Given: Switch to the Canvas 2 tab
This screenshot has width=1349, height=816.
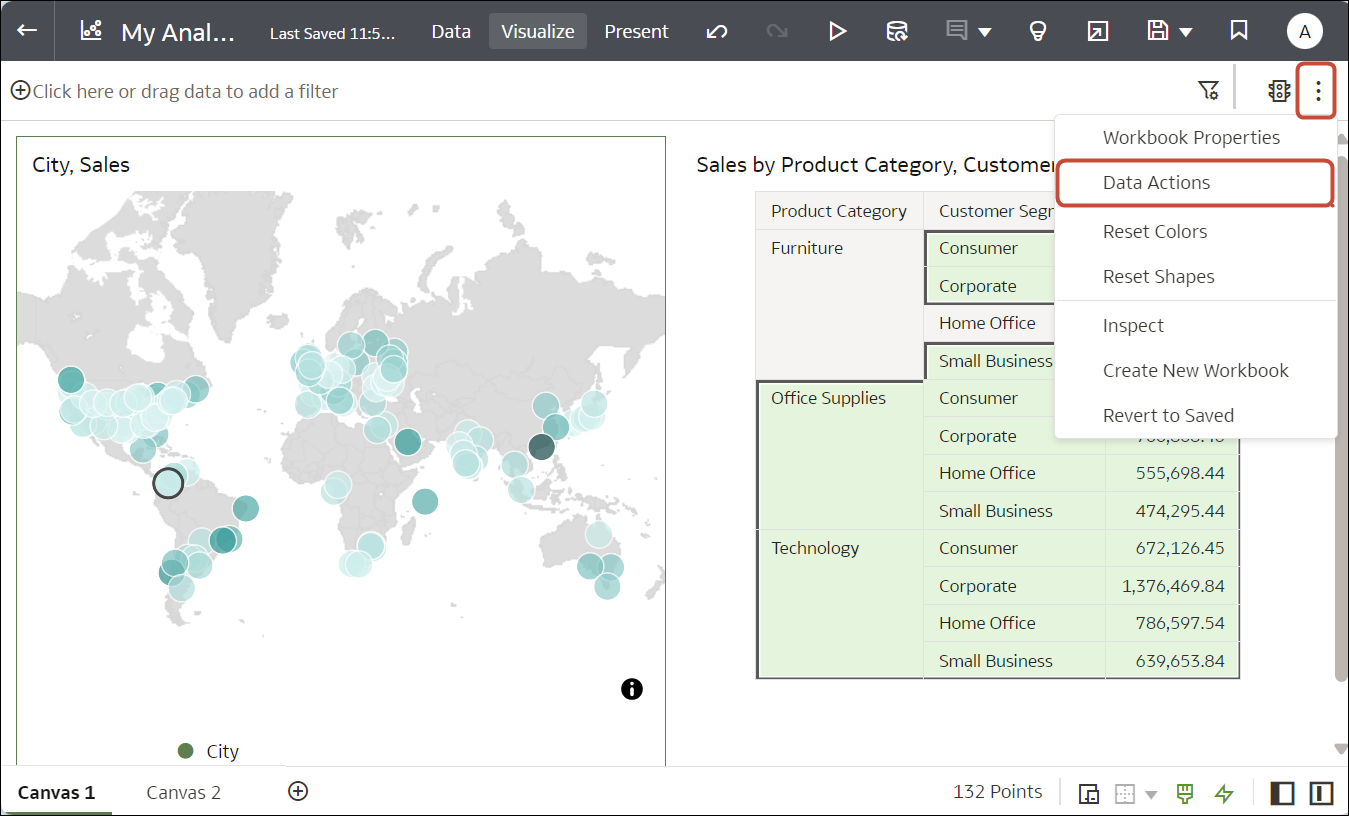Looking at the screenshot, I should 183,793.
